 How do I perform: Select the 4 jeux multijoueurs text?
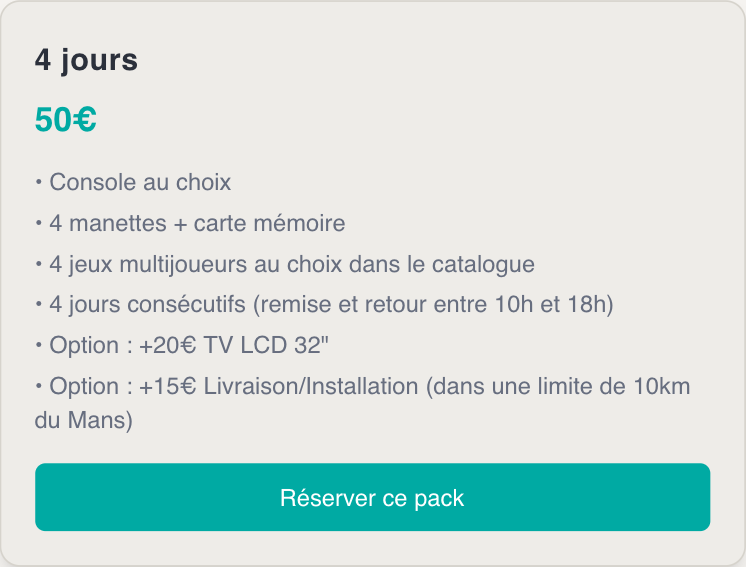click(x=148, y=264)
